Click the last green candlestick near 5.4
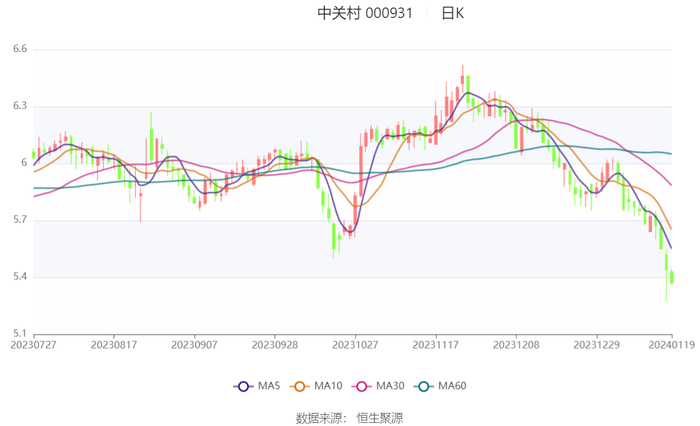700x426 pixels. (x=671, y=276)
